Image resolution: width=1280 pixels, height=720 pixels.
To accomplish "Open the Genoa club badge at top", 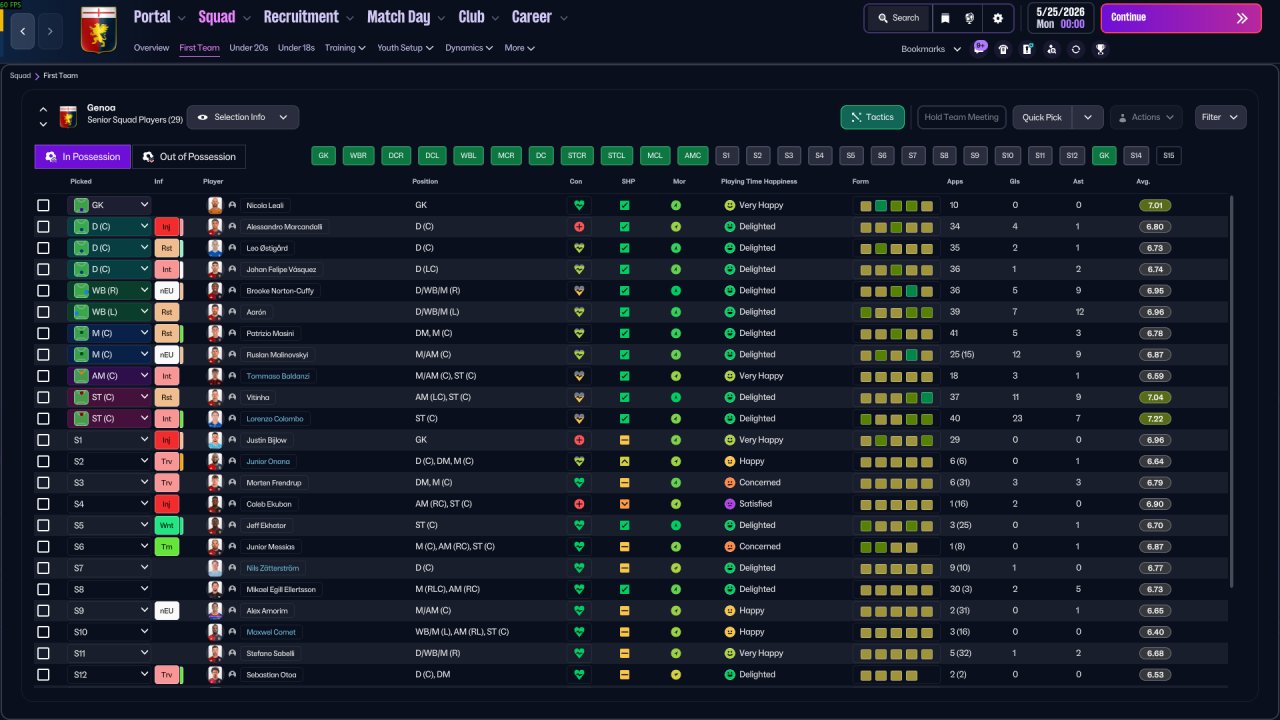I will 98,28.
